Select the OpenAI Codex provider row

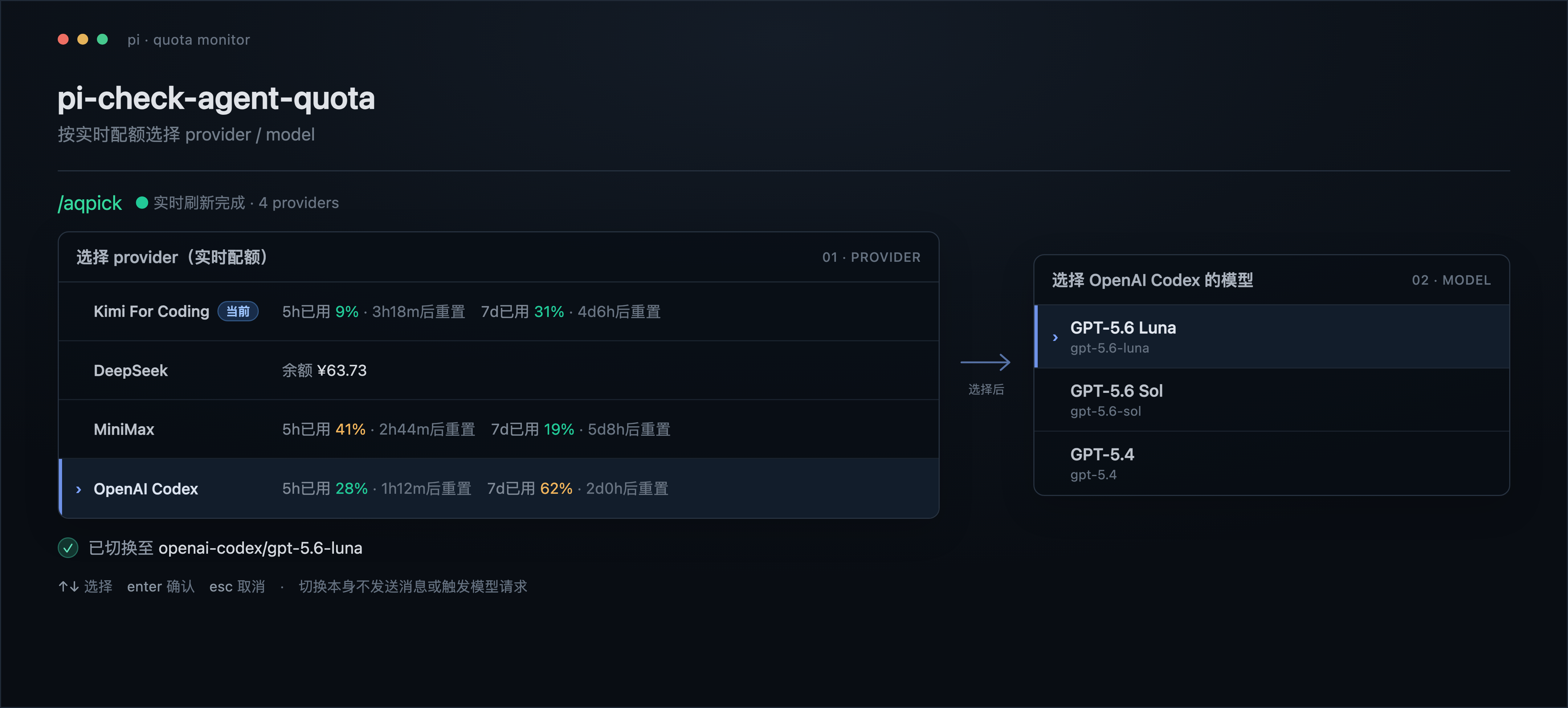tap(498, 488)
